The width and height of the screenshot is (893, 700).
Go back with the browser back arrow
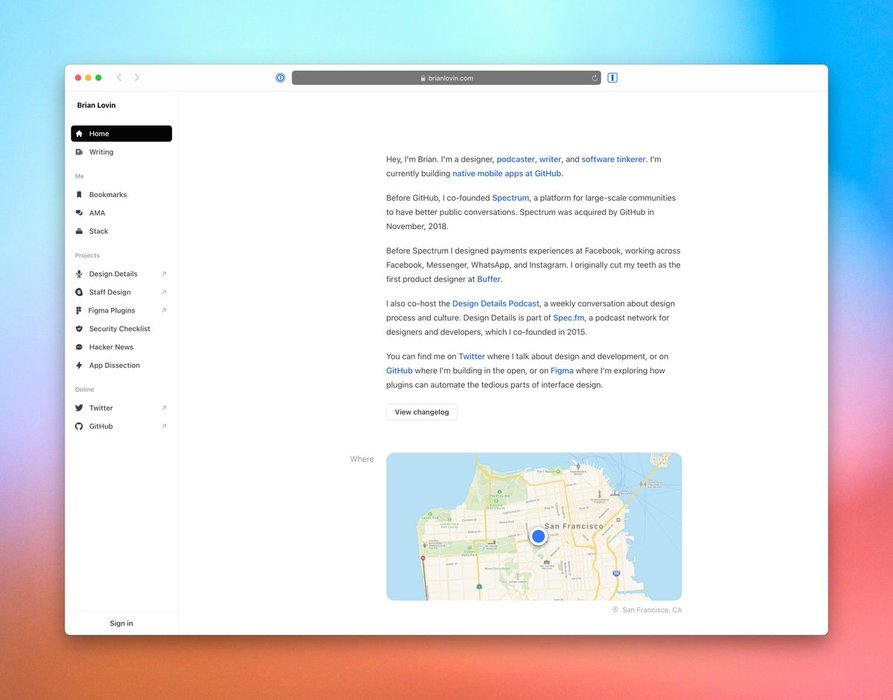tap(119, 77)
